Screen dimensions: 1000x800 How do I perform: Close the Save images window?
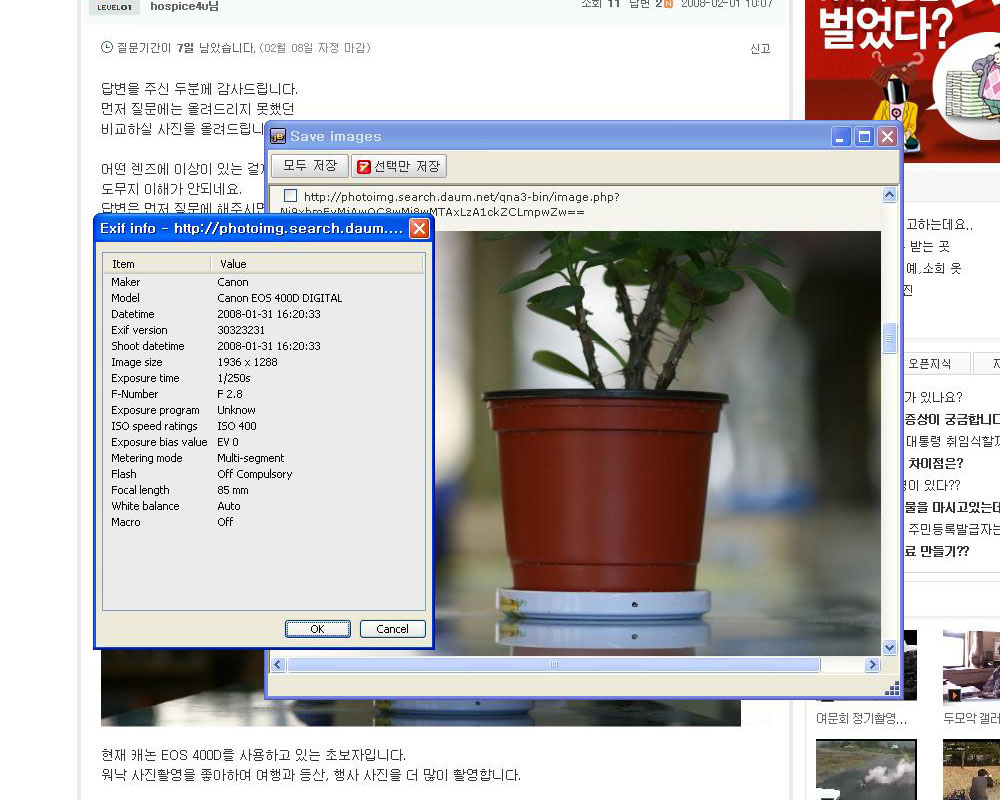pyautogui.click(x=887, y=136)
